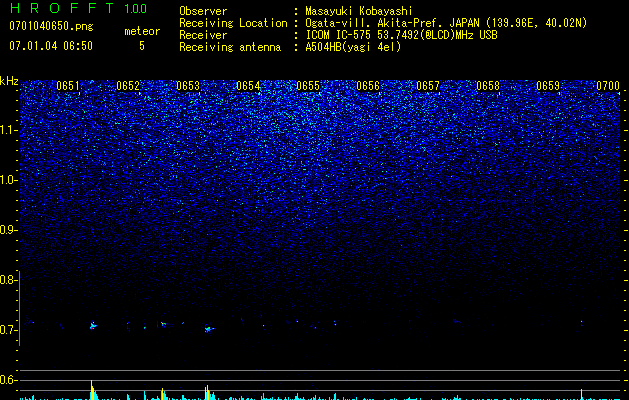This screenshot has height=400, width=629.
Task: Click the 0657 time marker
Action: (428, 86)
